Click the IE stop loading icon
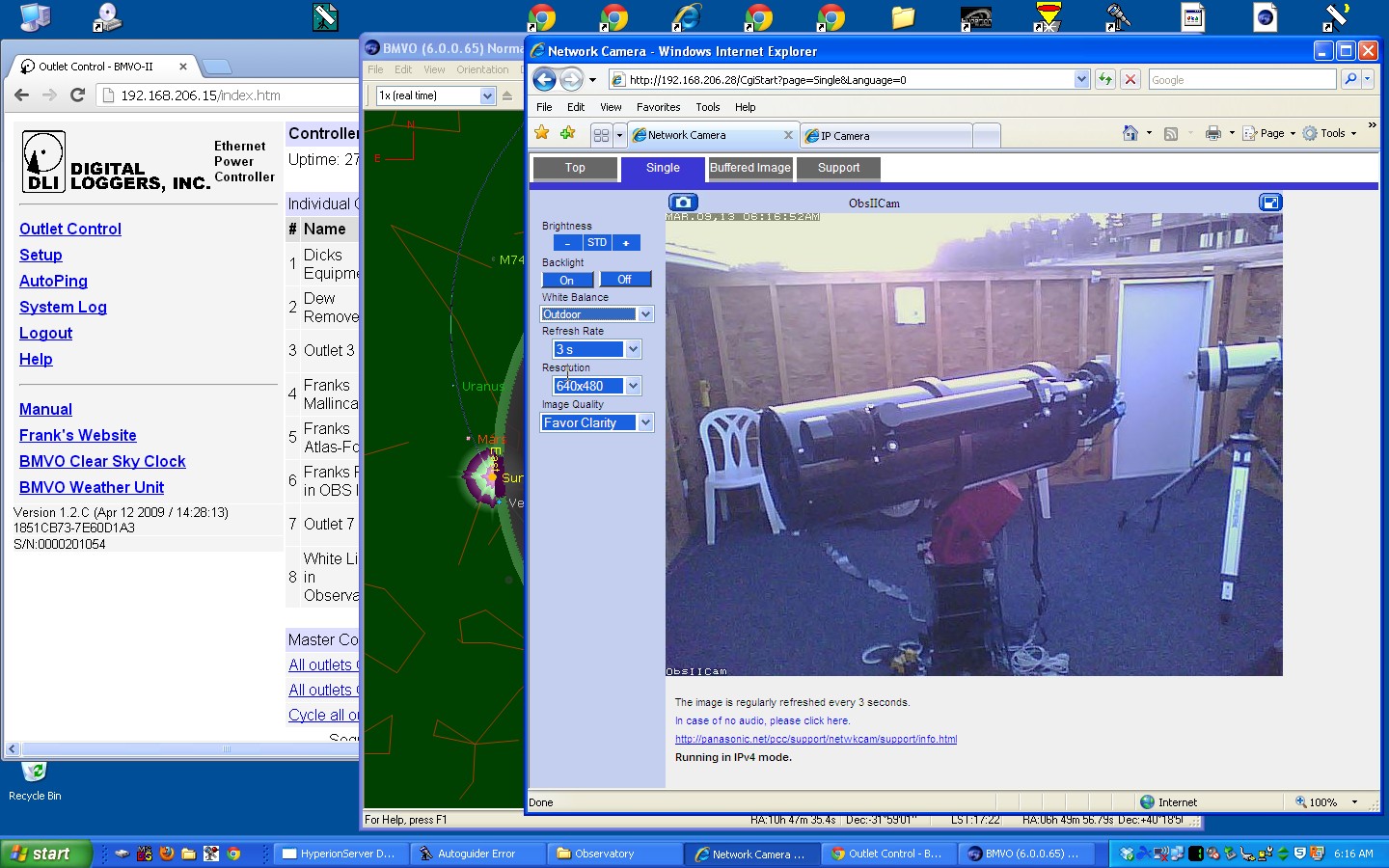 pos(1130,79)
